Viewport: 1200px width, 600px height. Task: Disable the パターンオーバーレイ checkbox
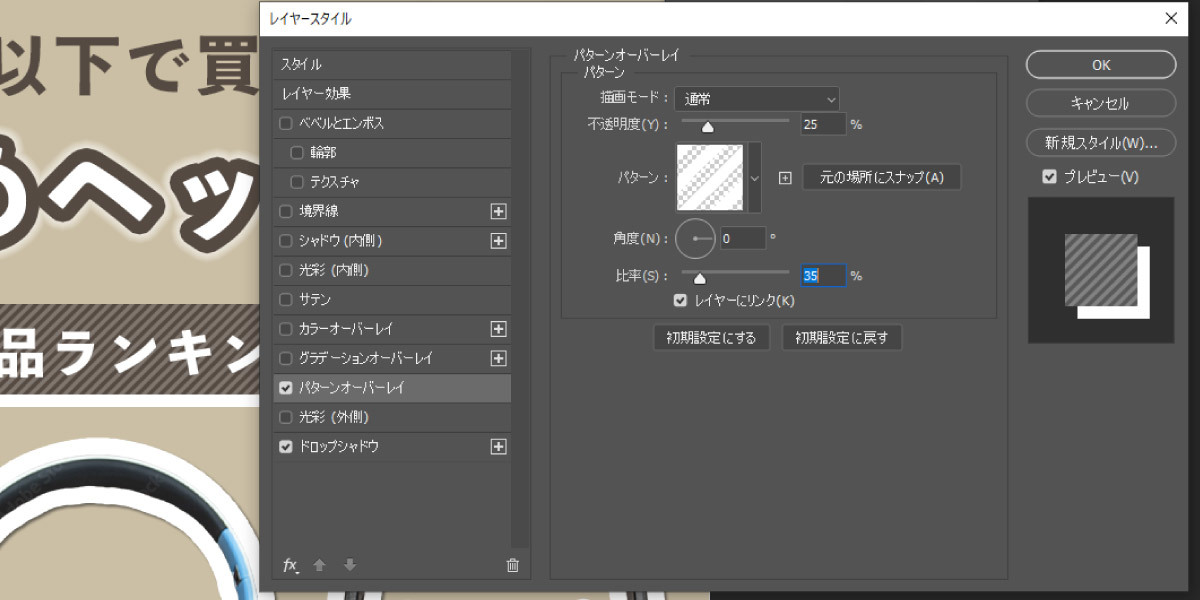(x=286, y=388)
